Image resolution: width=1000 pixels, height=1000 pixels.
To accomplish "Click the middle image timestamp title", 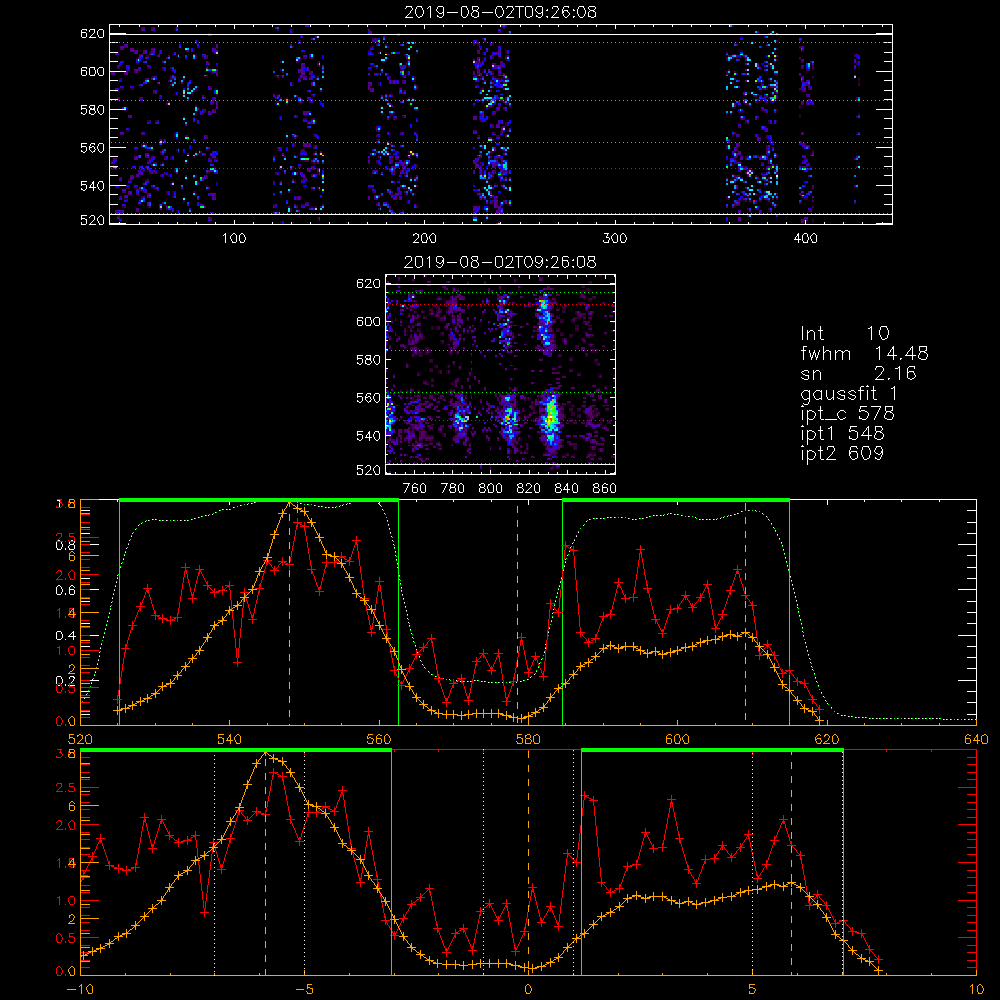I will tap(500, 261).
